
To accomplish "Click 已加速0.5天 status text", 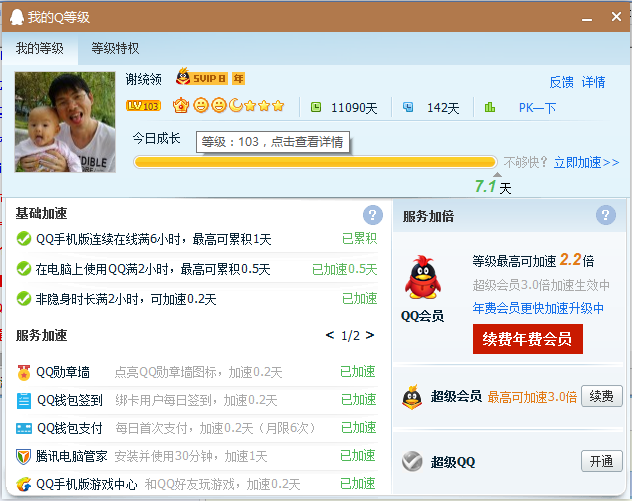I will 345,269.
